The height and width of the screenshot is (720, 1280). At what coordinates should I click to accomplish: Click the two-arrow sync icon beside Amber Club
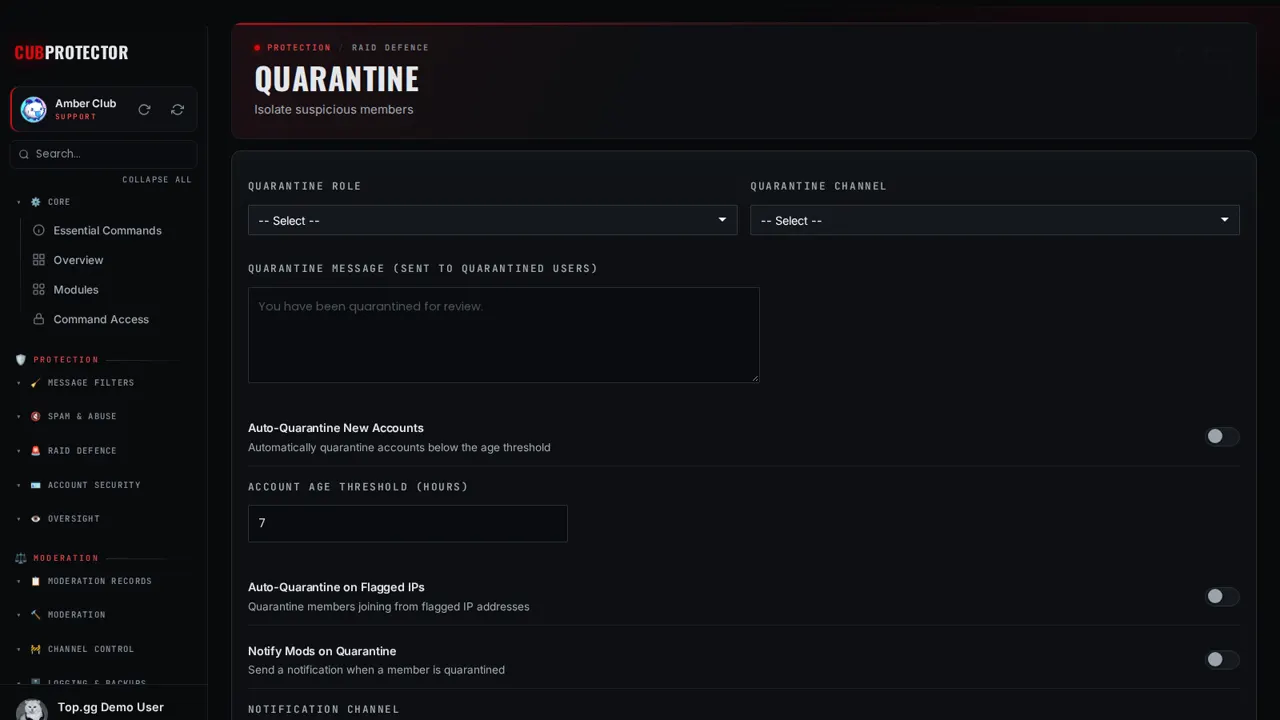pos(177,109)
